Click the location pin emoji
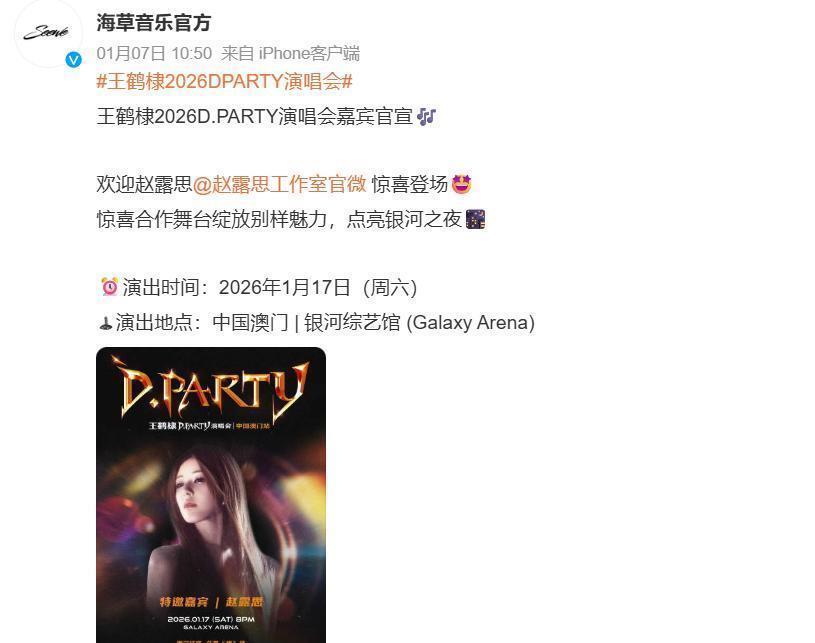 pyautogui.click(x=106, y=323)
